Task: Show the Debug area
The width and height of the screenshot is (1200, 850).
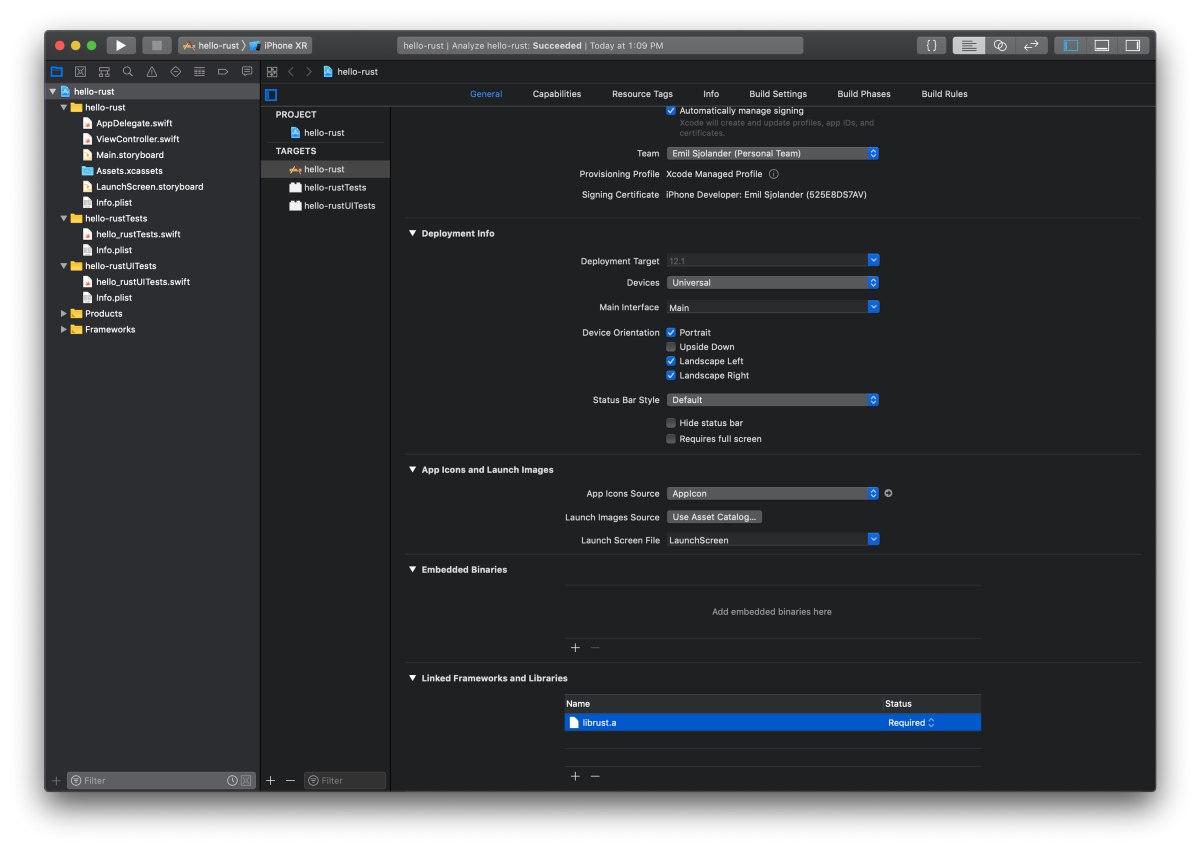Action: point(1102,45)
